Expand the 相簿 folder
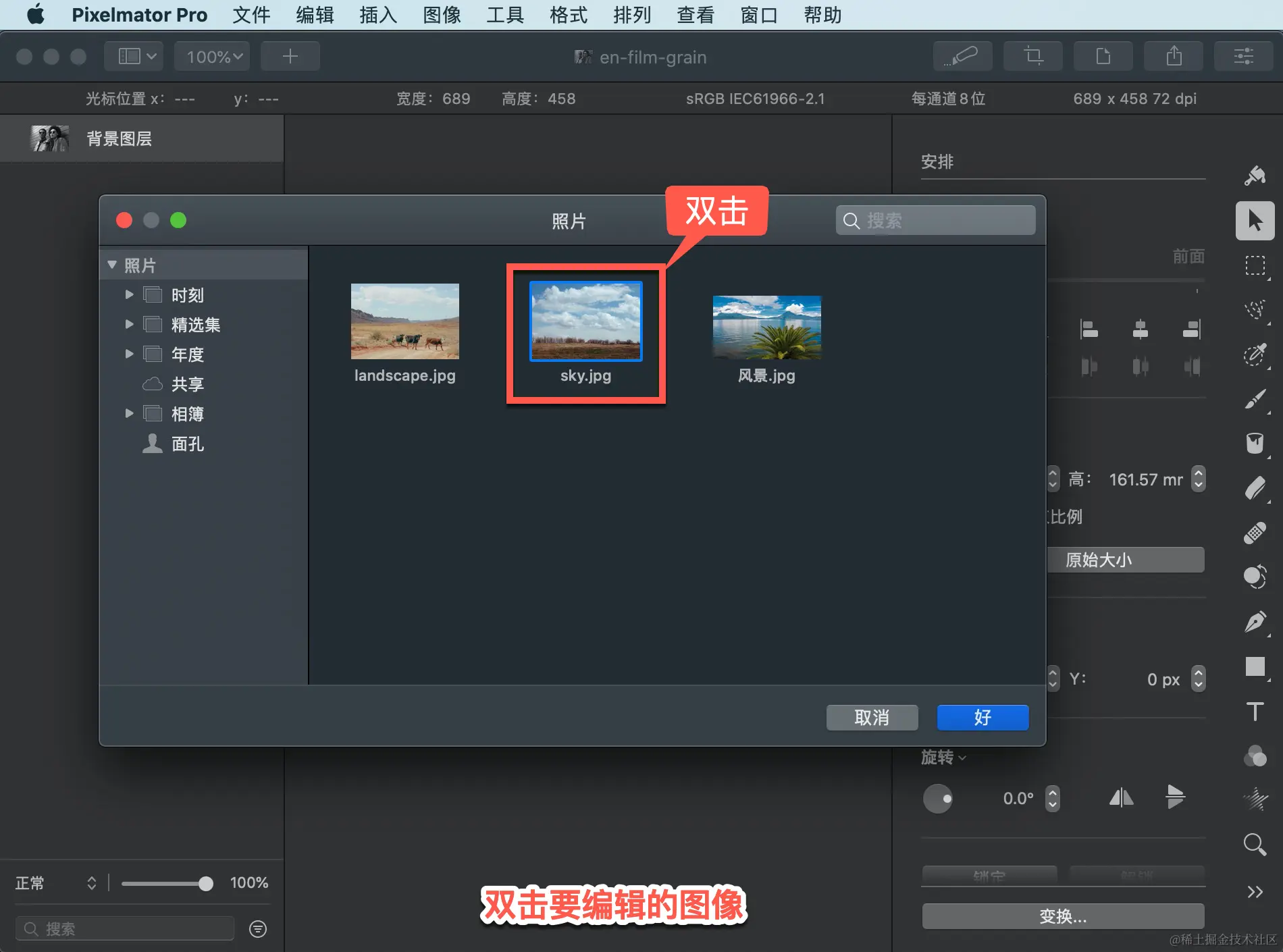Image resolution: width=1283 pixels, height=952 pixels. [x=129, y=413]
